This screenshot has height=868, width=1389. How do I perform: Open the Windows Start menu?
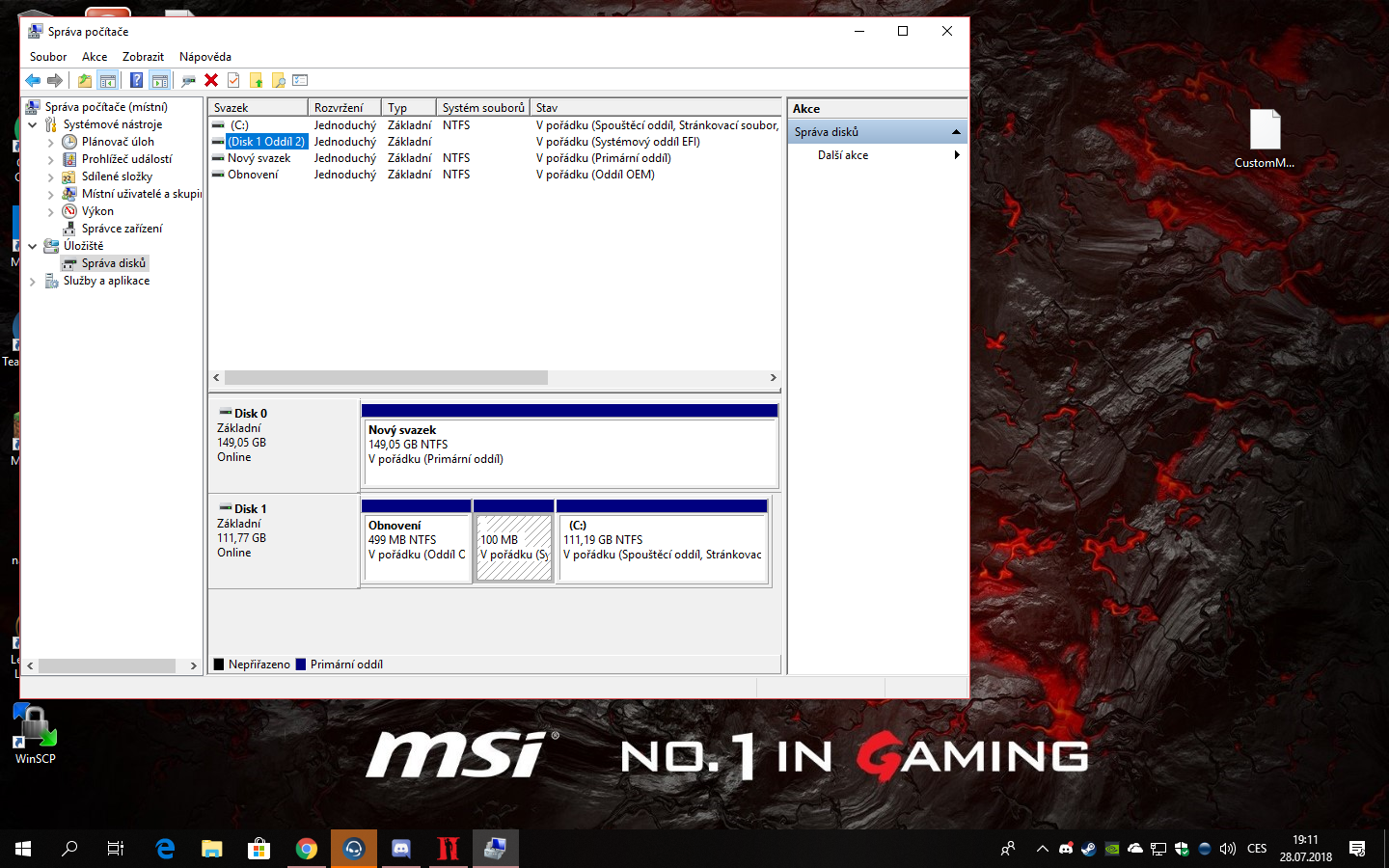23,849
